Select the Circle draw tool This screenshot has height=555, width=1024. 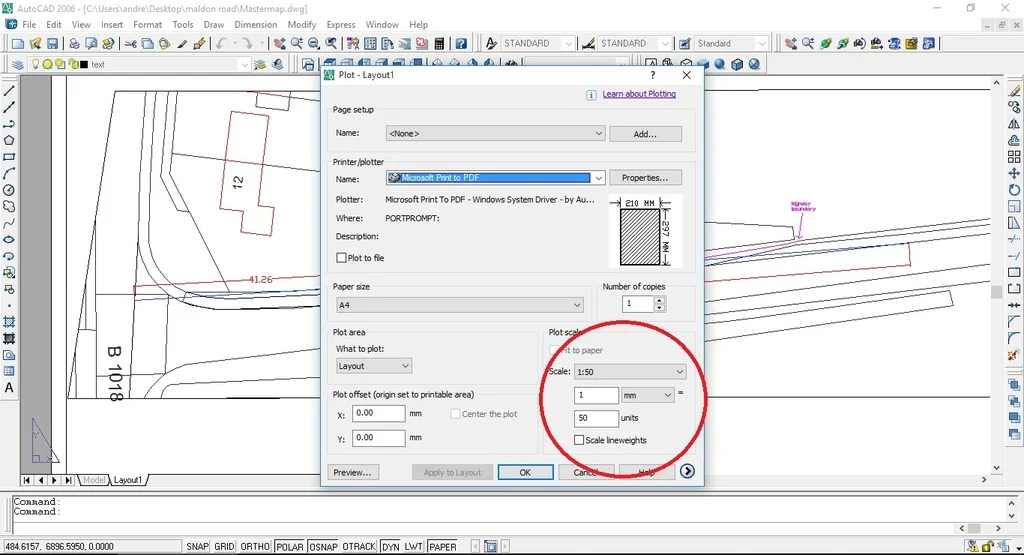tap(9, 190)
